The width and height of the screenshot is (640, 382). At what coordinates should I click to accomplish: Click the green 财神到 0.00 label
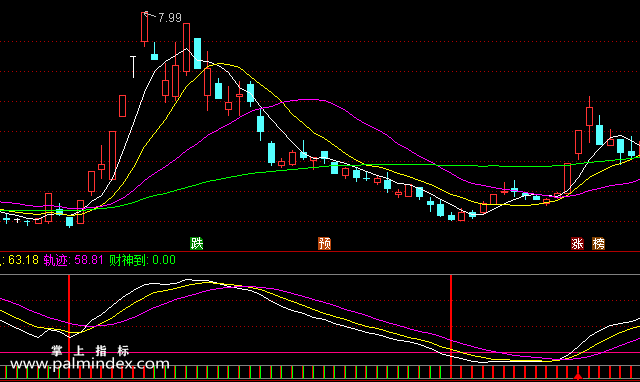click(142, 260)
